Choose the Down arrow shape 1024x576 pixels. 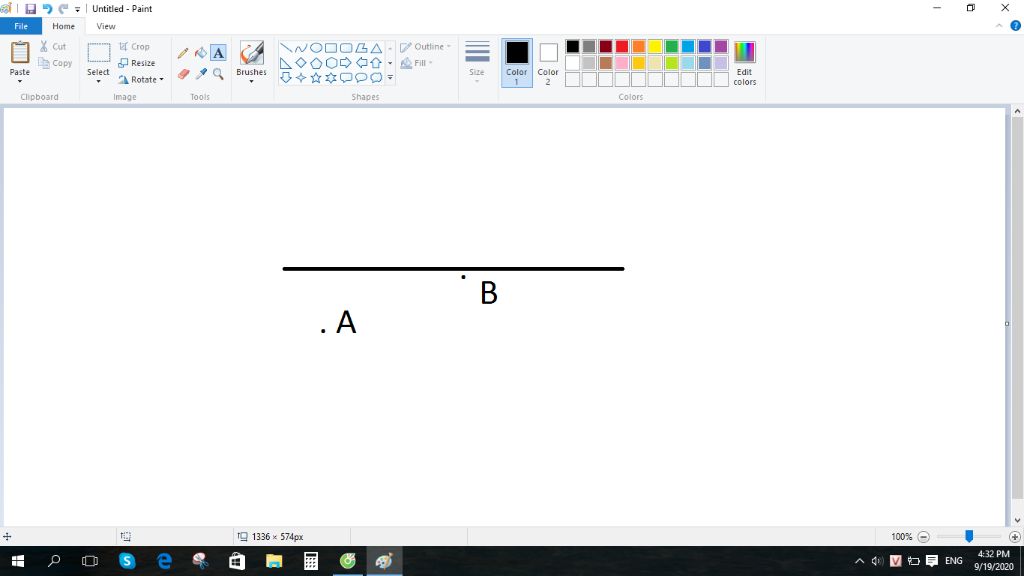coord(285,78)
